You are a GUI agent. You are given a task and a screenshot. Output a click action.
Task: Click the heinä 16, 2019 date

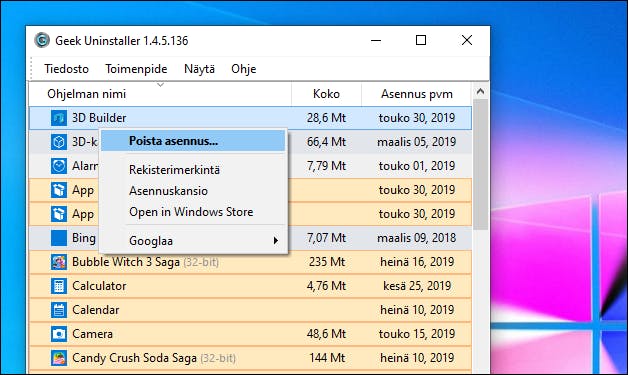point(417,262)
